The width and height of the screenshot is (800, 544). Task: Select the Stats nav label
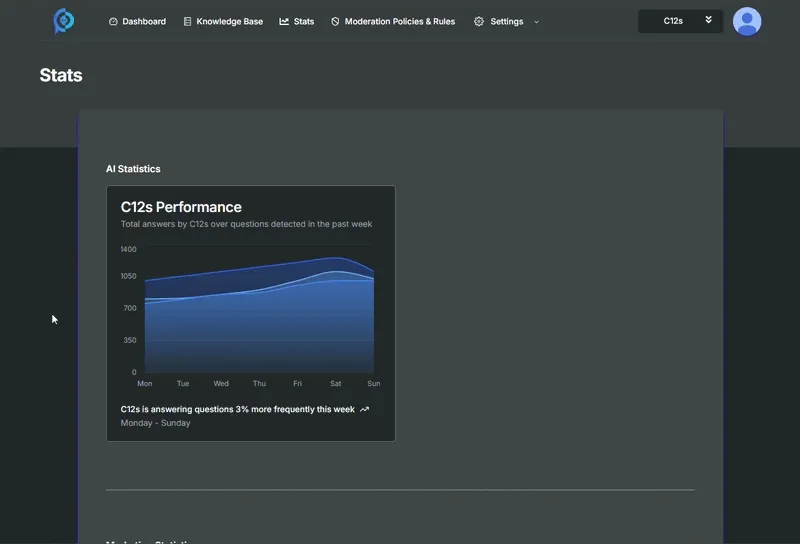[x=304, y=21]
